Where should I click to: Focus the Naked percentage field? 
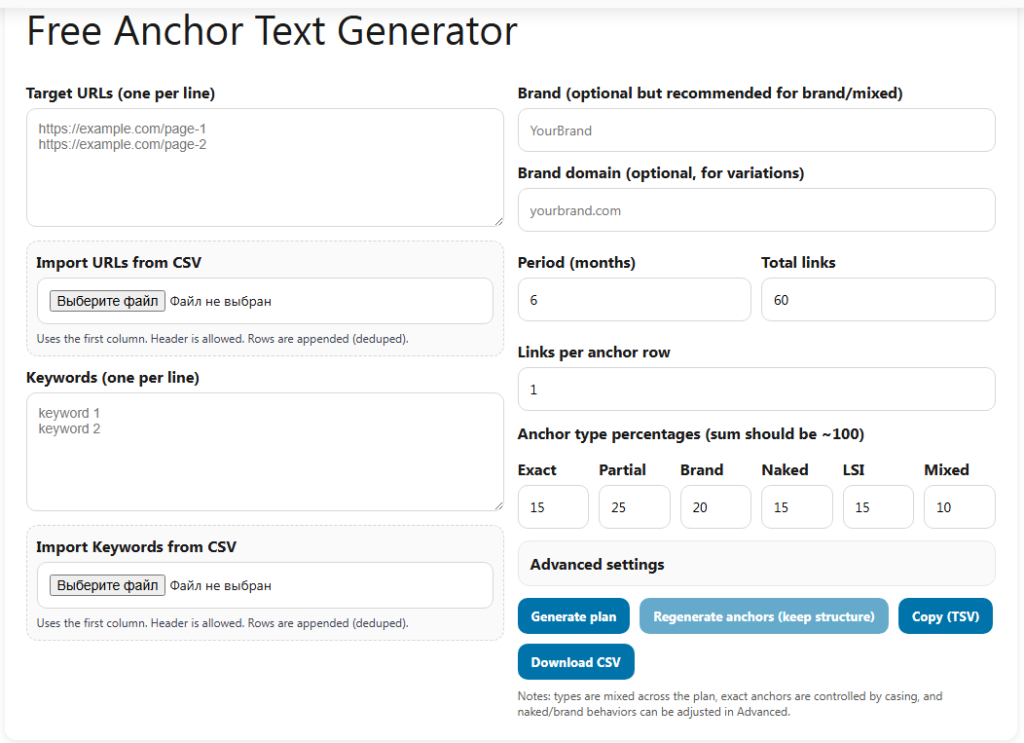coord(796,507)
